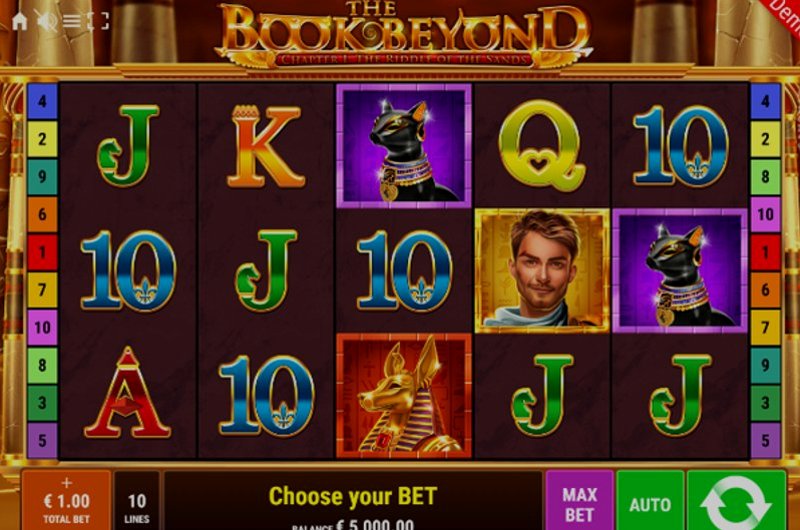Click the black cat symbol in top row
This screenshot has width=800, height=530.
coord(404,146)
